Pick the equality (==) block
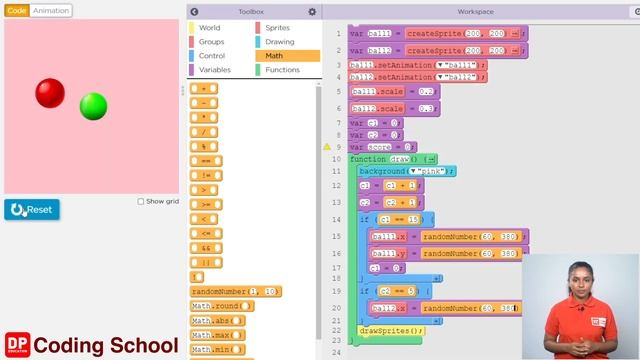Viewport: 640px width, 360px height. click(x=206, y=161)
